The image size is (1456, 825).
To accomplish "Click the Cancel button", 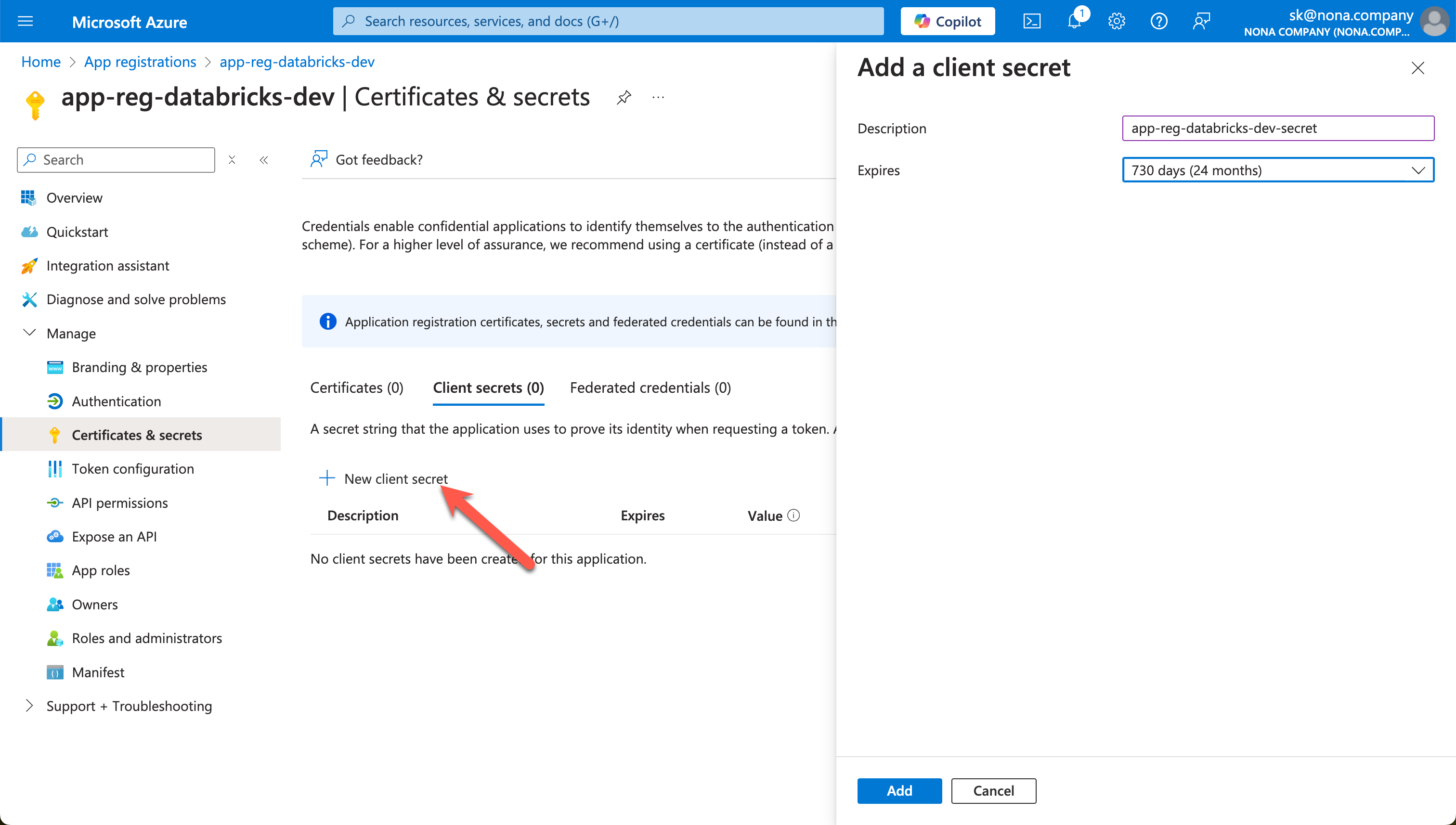I will point(993,790).
